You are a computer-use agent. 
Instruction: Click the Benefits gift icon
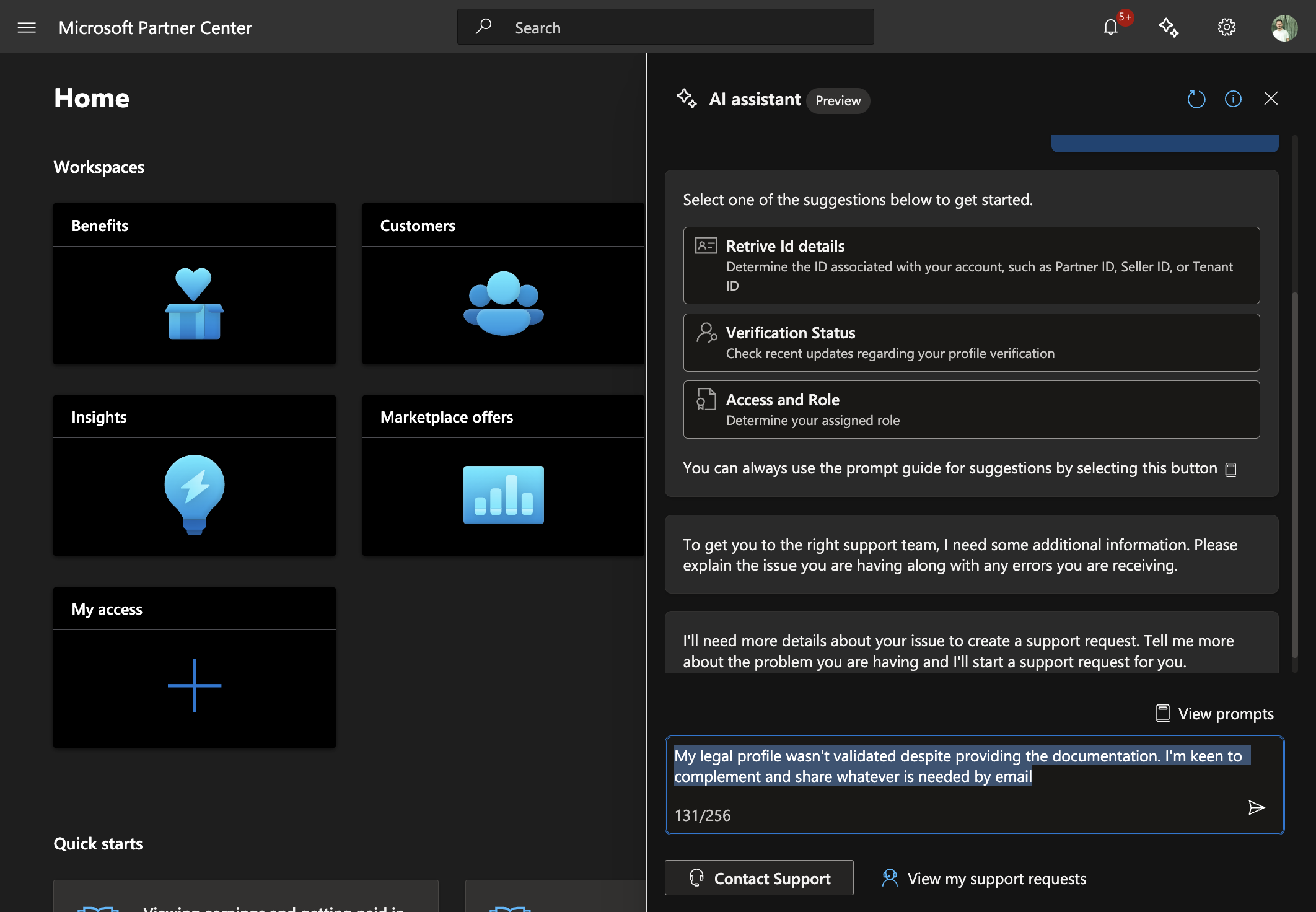[195, 304]
